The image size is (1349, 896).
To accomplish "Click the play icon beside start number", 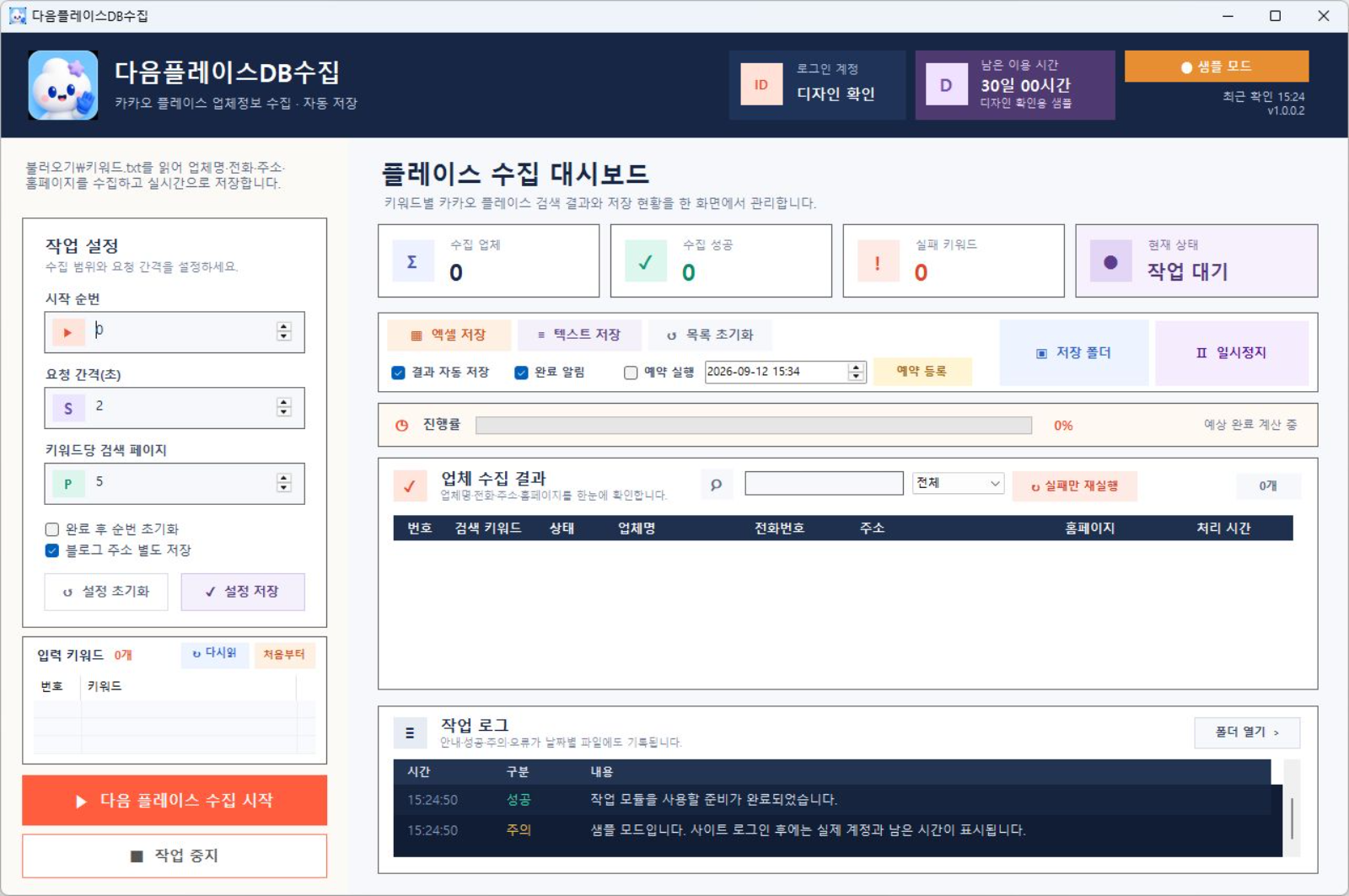I will coord(67,332).
